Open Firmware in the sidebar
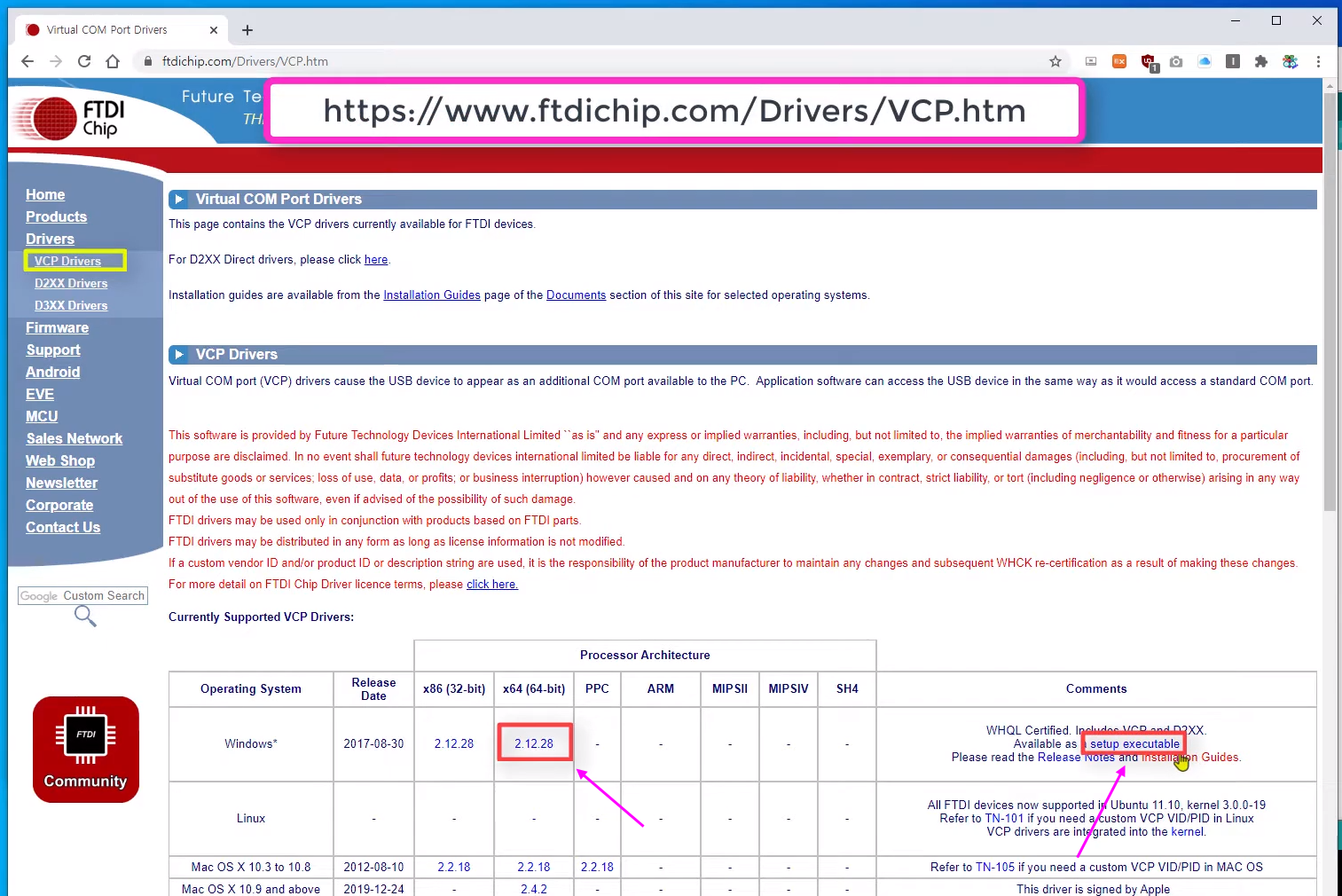Image resolution: width=1342 pixels, height=896 pixels. coord(57,327)
